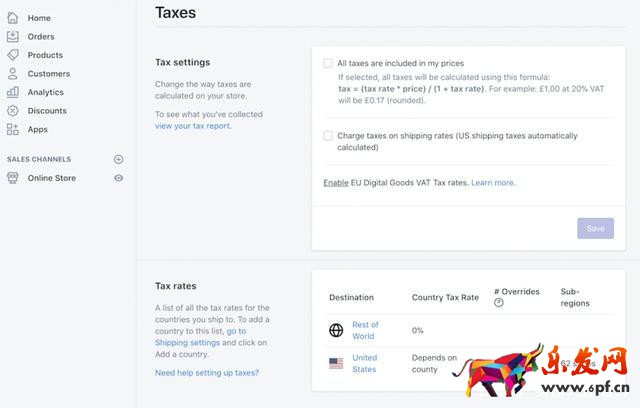Image resolution: width=640 pixels, height=408 pixels.
Task: Click 'Need help setting up taxes?' link
Action: coord(207,372)
